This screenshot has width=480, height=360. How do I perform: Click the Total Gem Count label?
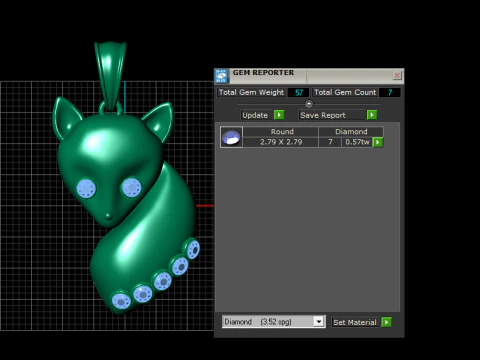point(345,92)
